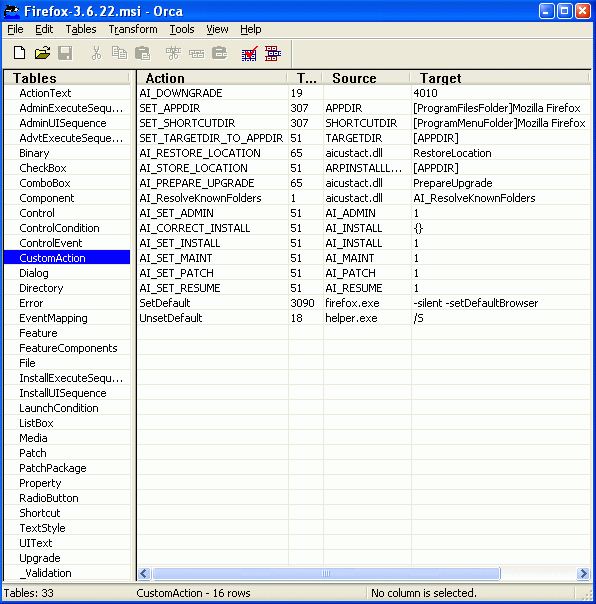Open an MSI with the folder icon
Viewport: 596px width, 604px height.
[x=42, y=53]
